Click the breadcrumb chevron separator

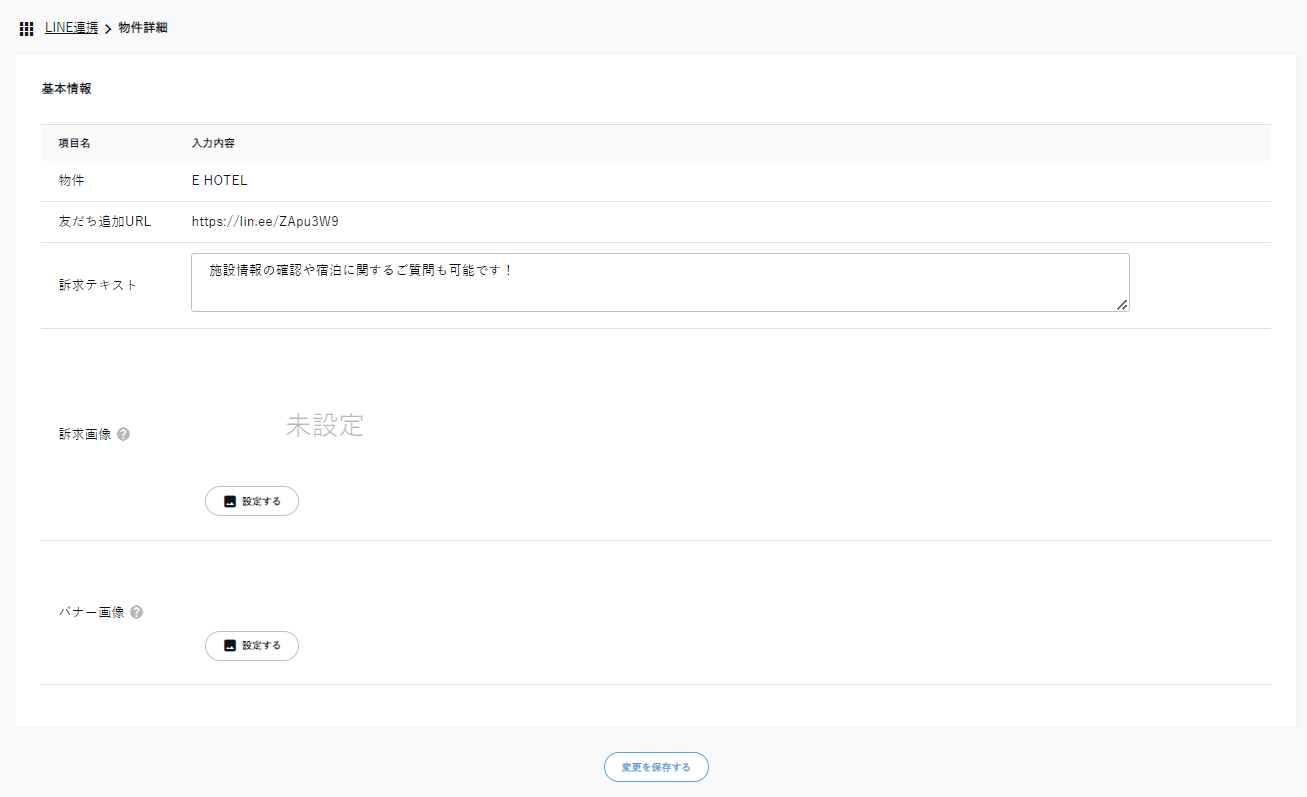(x=108, y=29)
